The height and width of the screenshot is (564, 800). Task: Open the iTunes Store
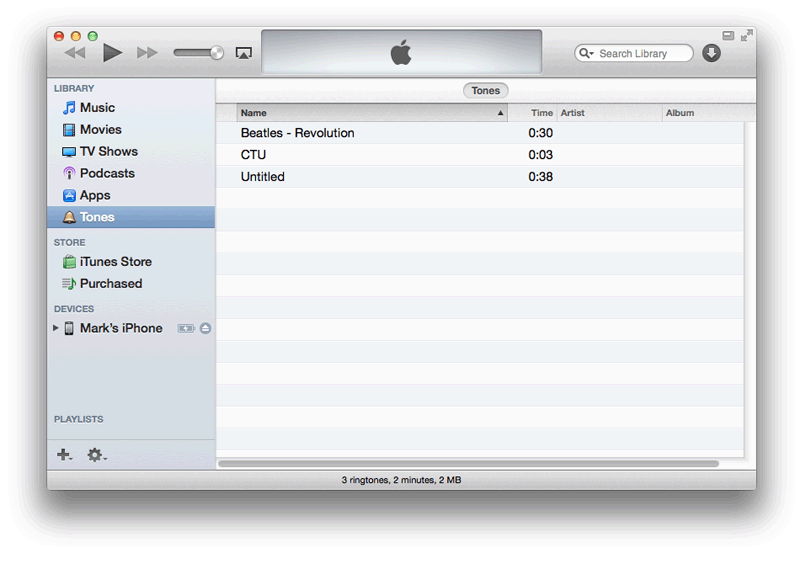pos(115,262)
